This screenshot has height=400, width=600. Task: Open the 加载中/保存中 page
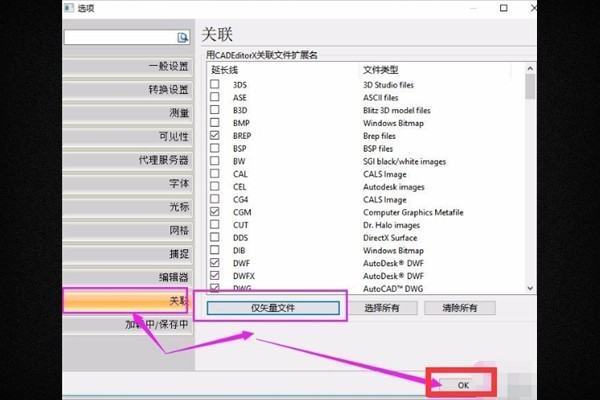pos(128,325)
